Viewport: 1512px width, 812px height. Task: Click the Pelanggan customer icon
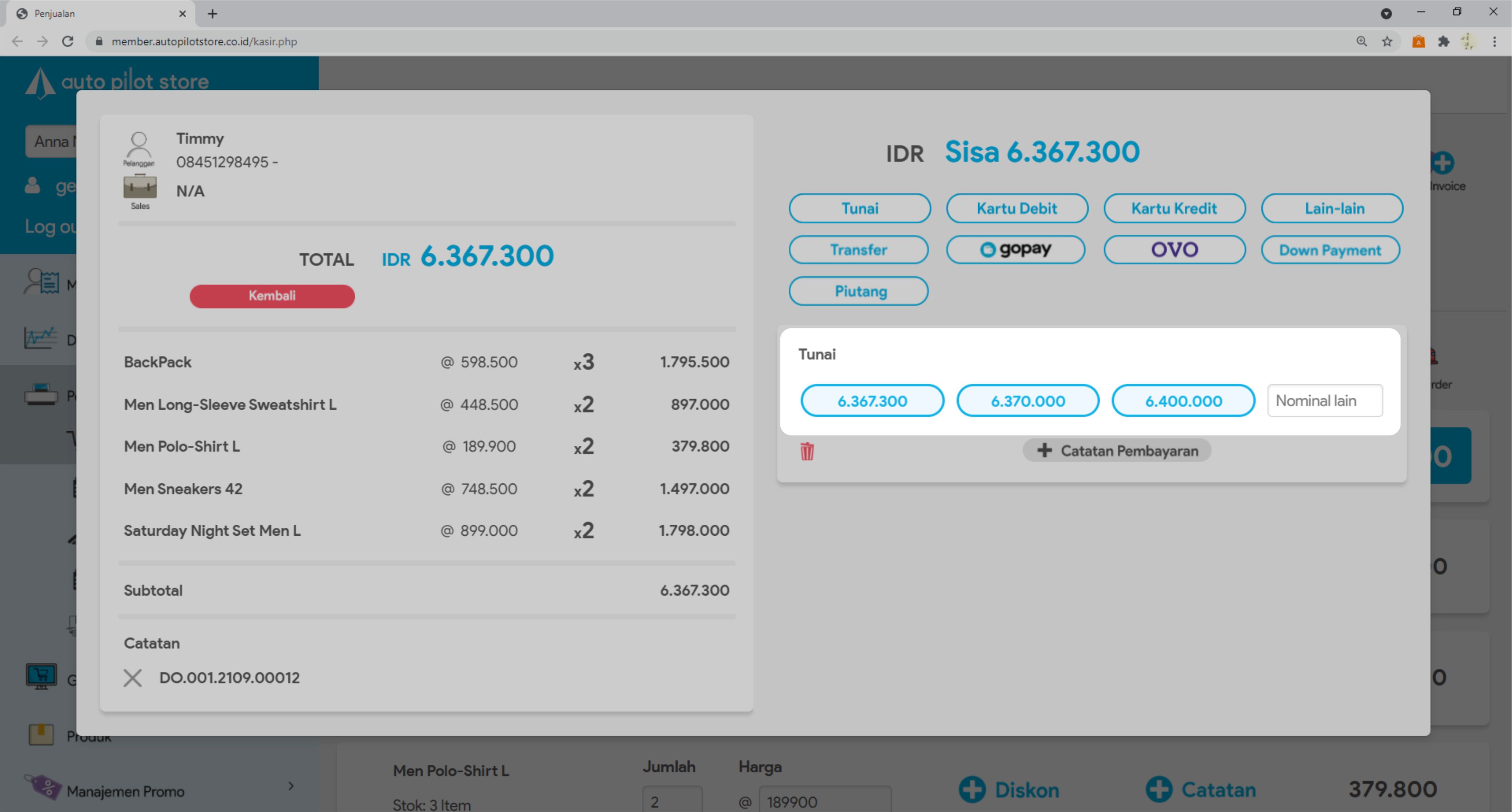pos(139,147)
